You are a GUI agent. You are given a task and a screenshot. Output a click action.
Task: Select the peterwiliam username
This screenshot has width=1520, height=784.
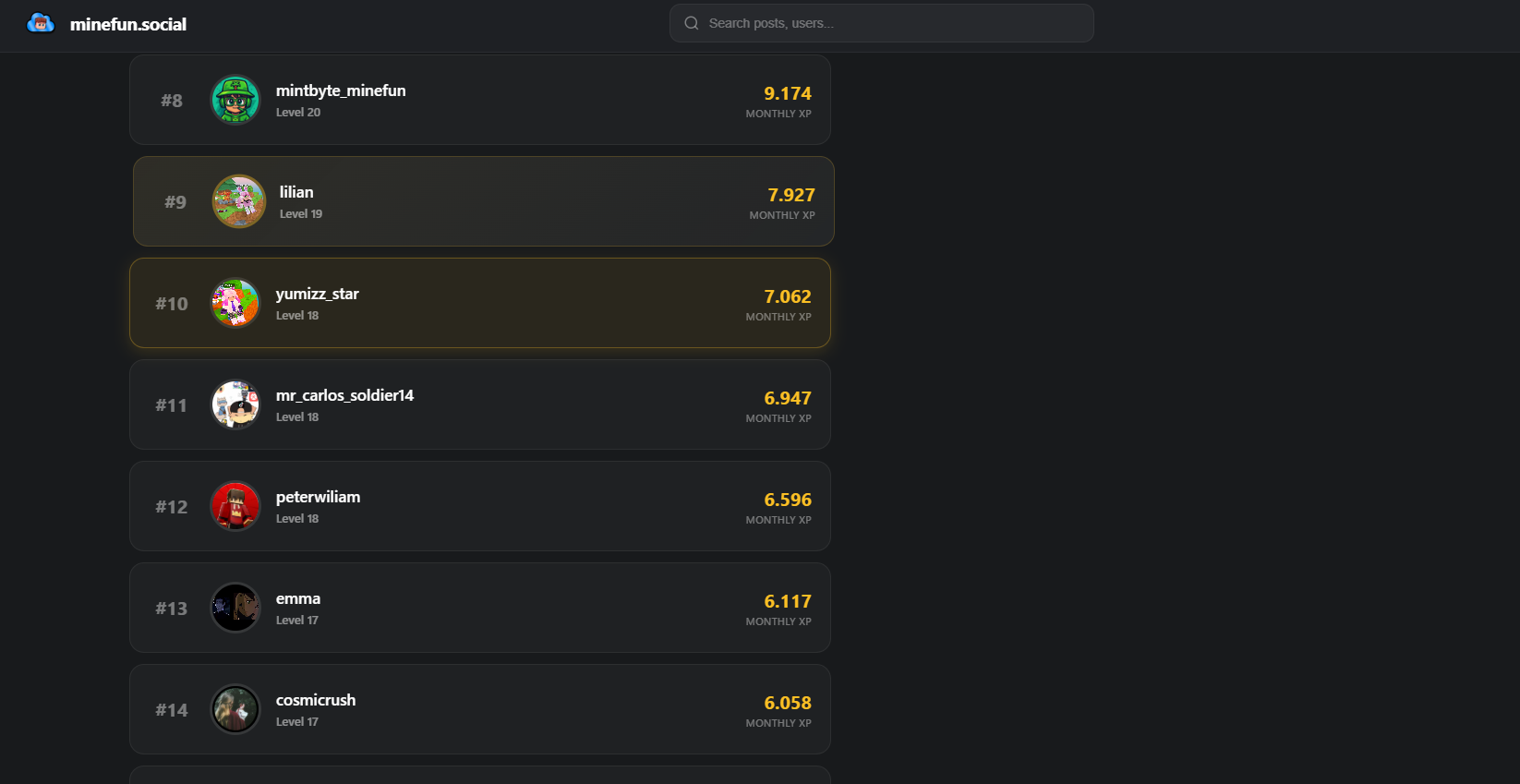click(318, 497)
